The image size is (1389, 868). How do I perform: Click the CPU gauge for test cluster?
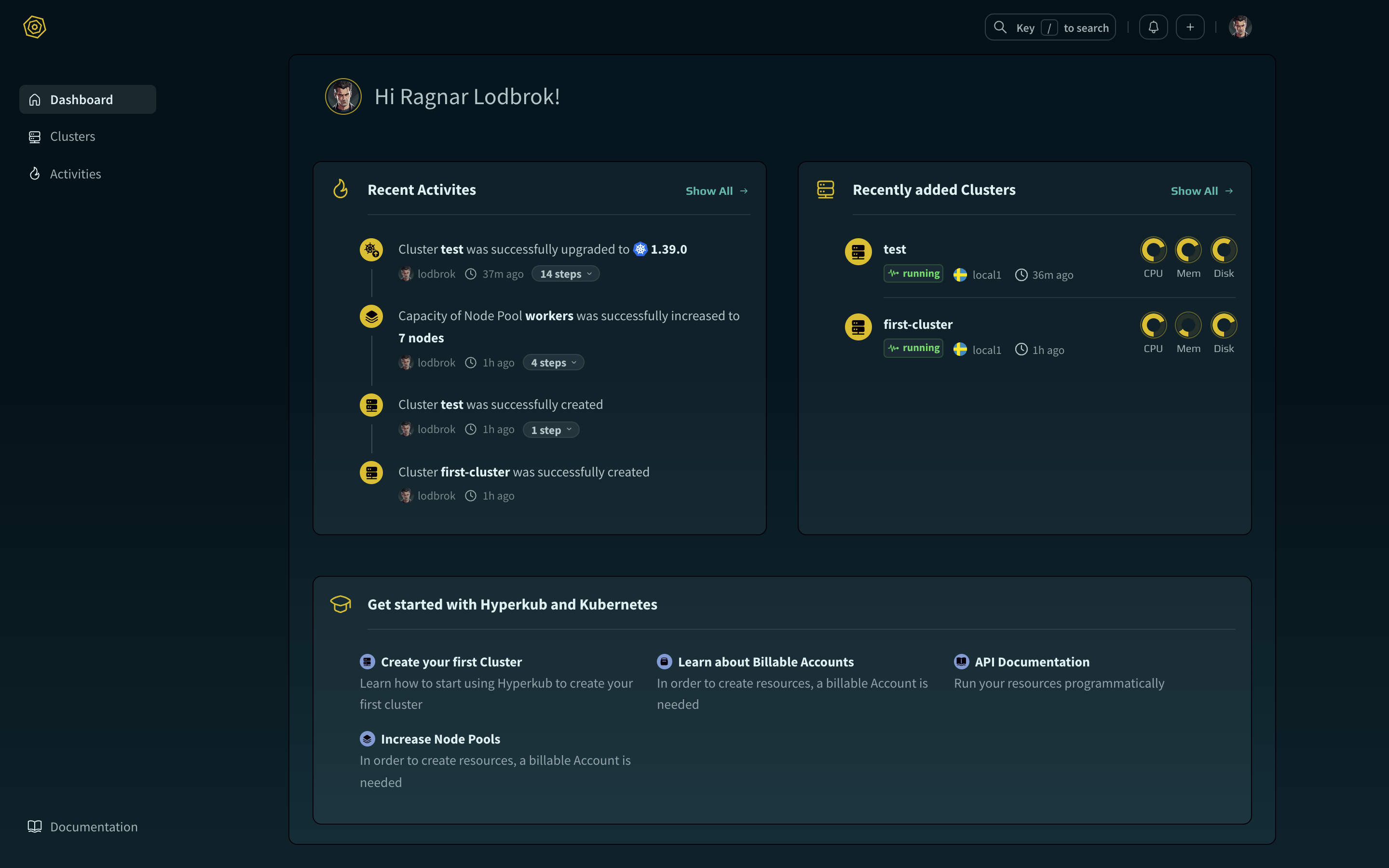point(1153,250)
